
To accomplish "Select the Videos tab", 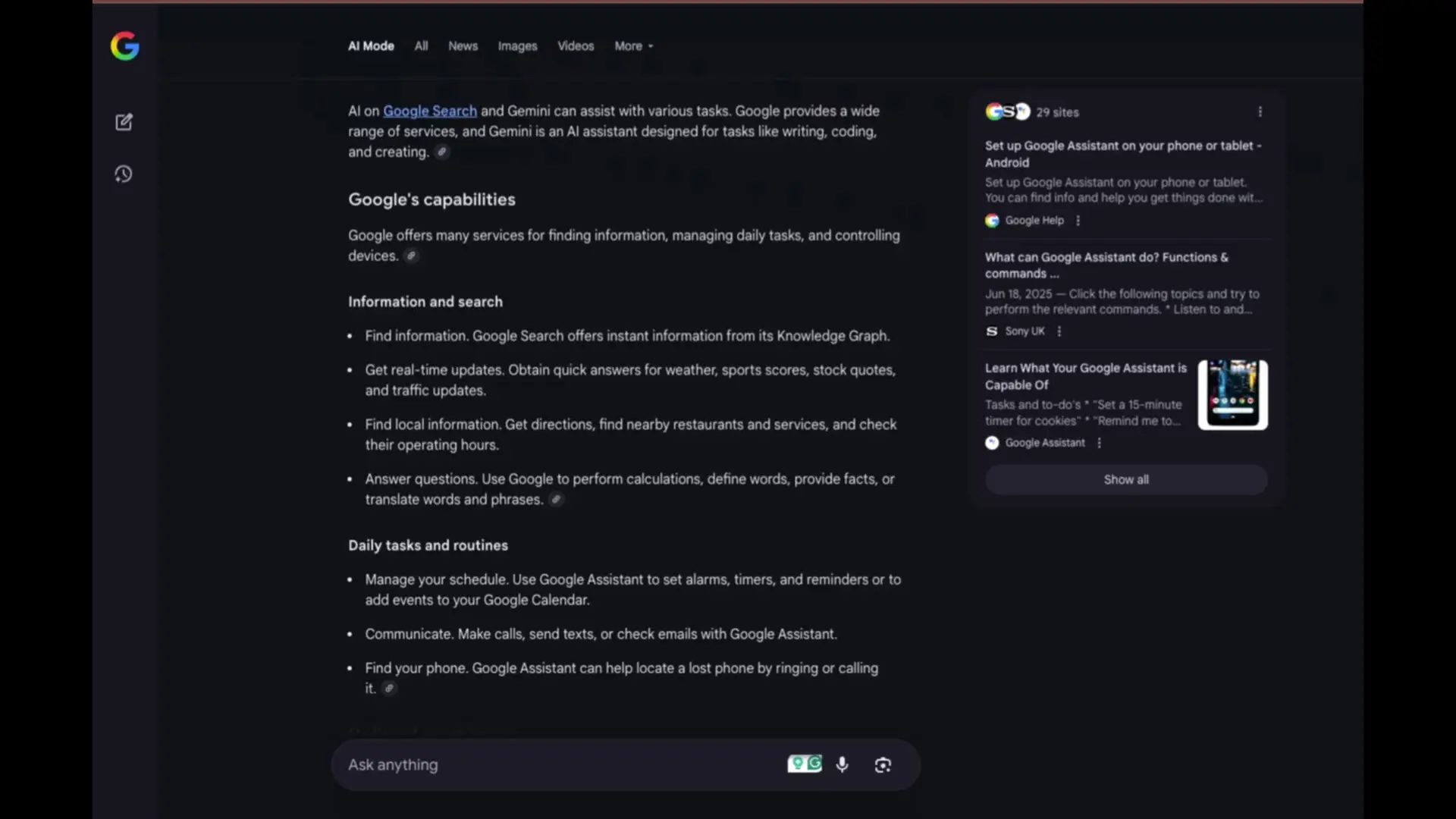I will (576, 46).
